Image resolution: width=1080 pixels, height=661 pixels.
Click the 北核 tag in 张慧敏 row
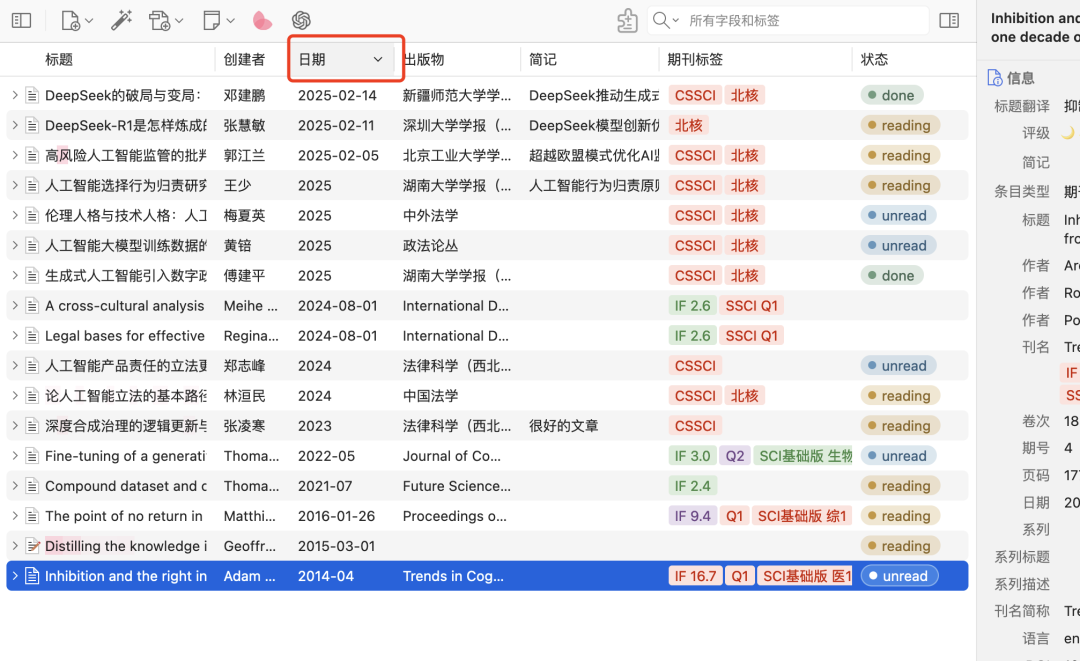(688, 125)
